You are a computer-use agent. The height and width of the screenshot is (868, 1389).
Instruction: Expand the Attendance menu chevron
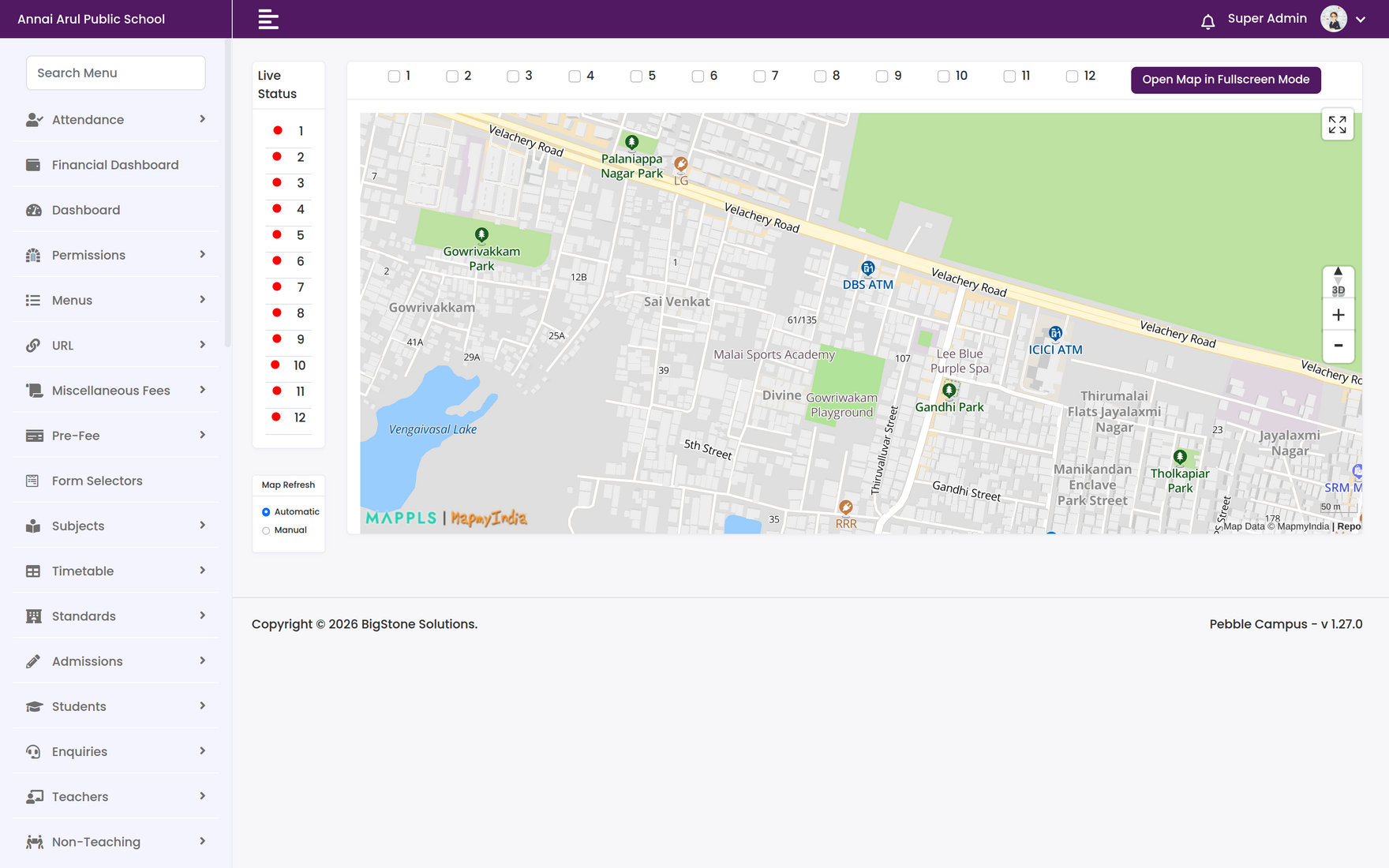[203, 119]
